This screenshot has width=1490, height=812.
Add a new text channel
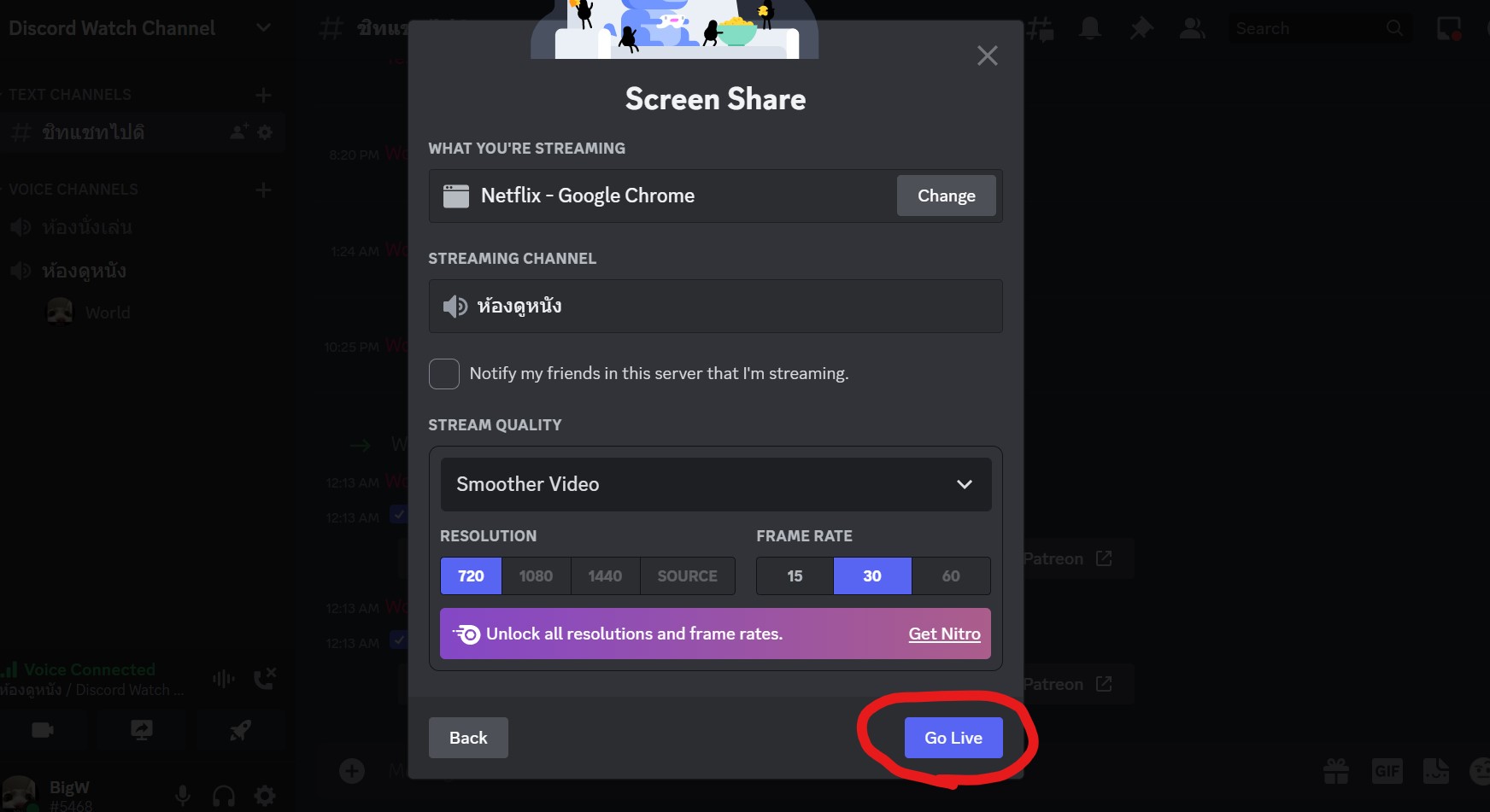[263, 95]
